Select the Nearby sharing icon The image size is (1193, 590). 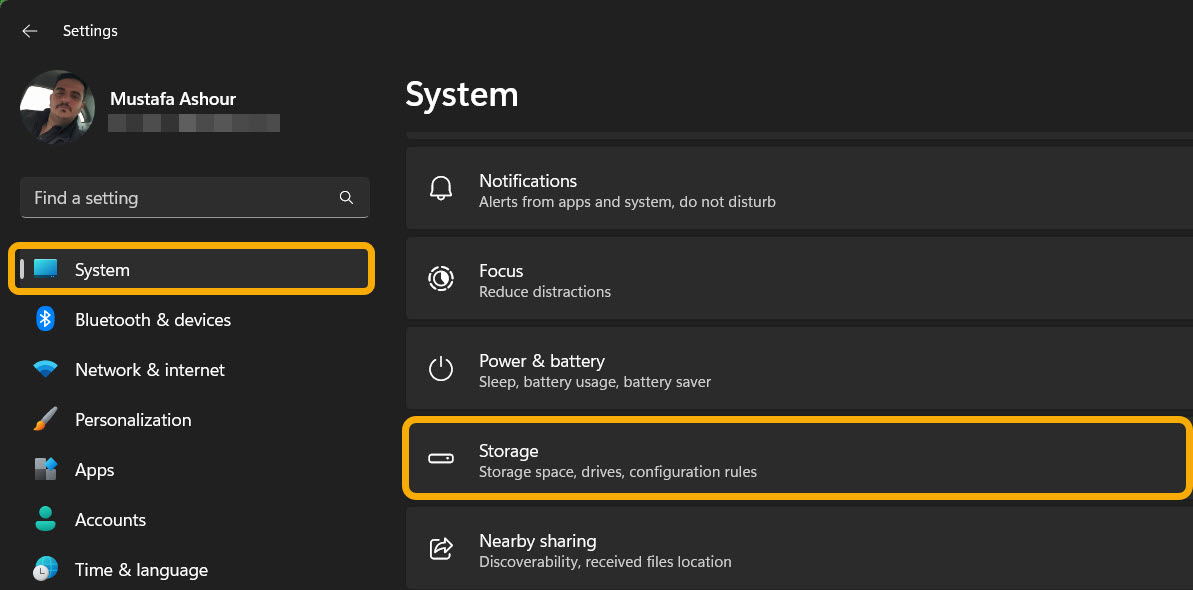coord(441,548)
